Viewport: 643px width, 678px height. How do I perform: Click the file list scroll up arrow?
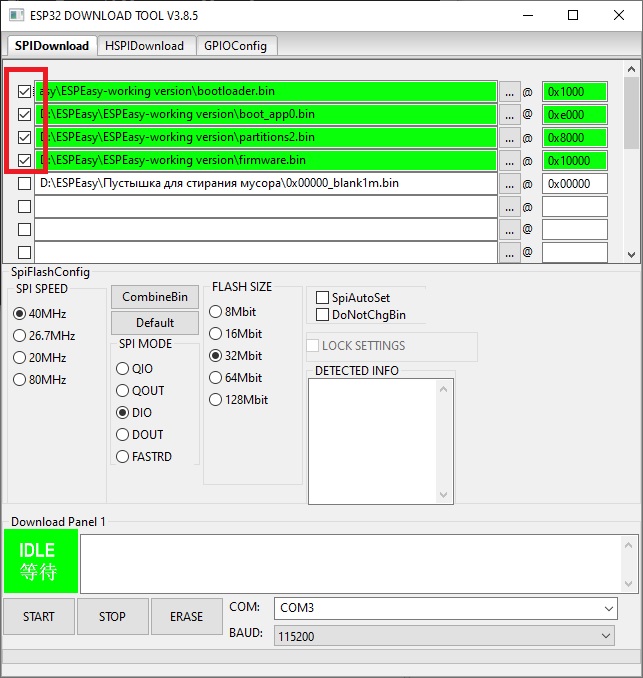click(631, 69)
